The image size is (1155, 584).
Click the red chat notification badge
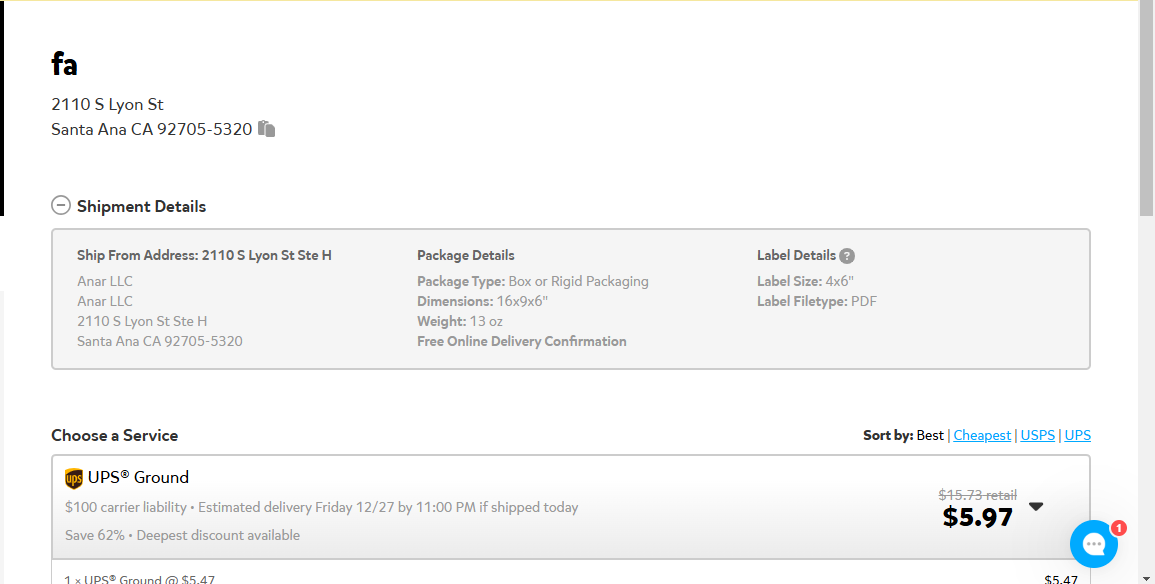pos(1118,528)
